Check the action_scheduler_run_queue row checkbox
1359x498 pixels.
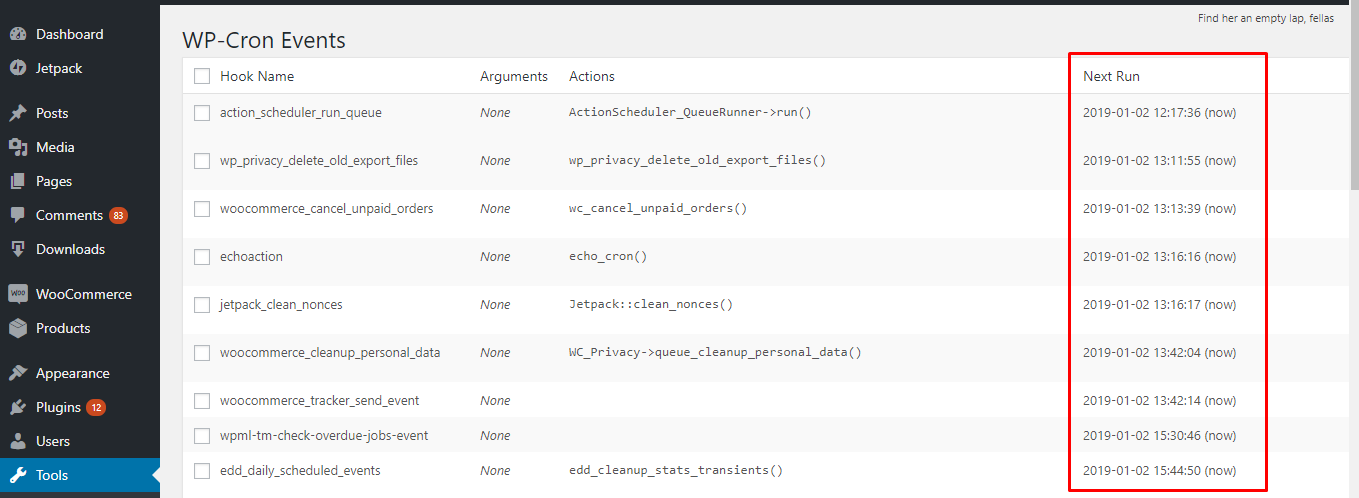[x=202, y=113]
